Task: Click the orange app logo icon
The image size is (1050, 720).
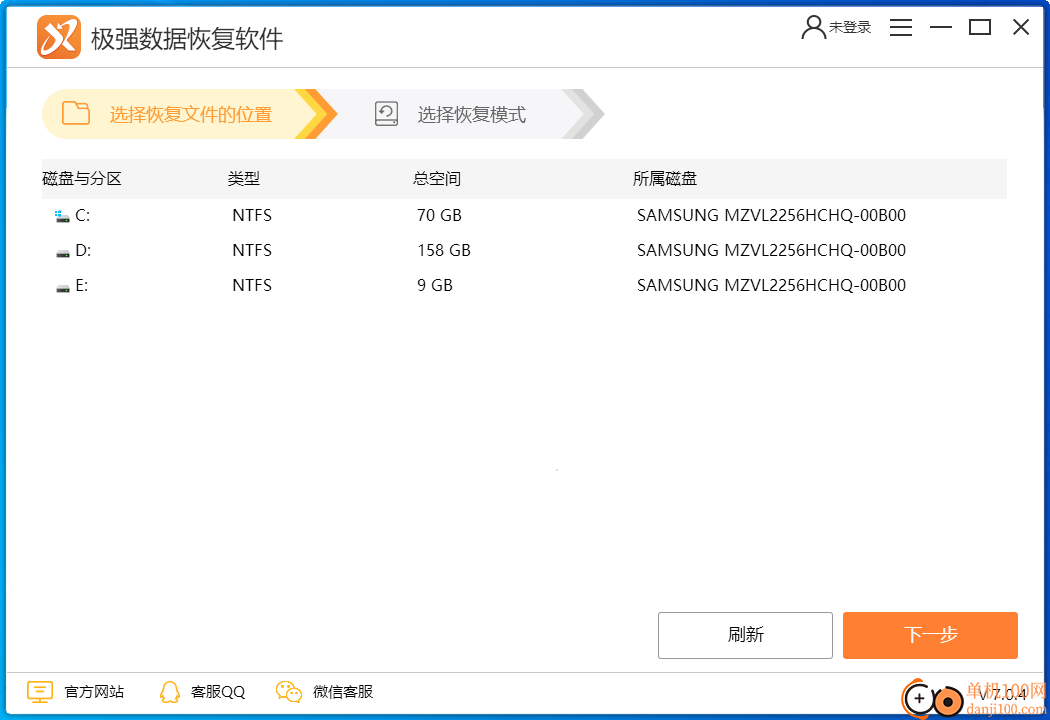Action: tap(59, 37)
